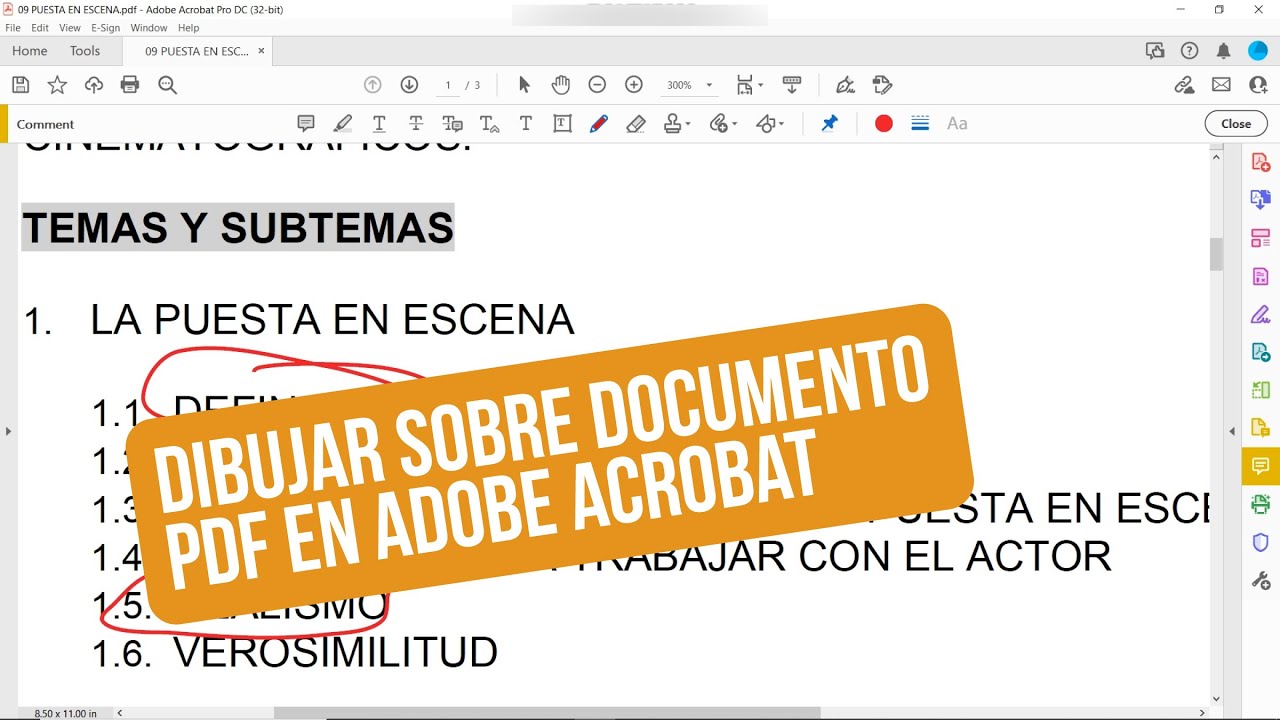Select the Highlight text tool
Image resolution: width=1280 pixels, height=720 pixels.
343,124
